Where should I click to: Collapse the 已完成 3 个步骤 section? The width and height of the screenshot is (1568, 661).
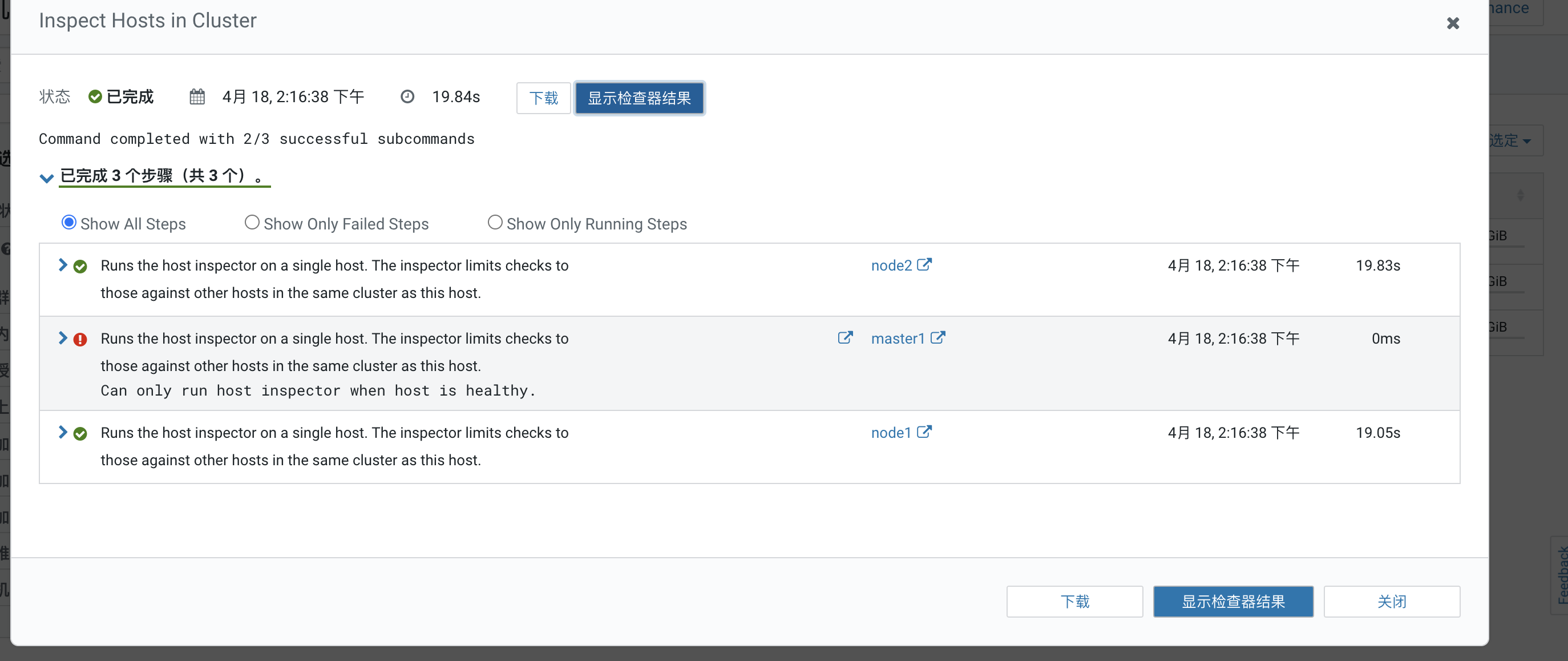click(x=46, y=178)
